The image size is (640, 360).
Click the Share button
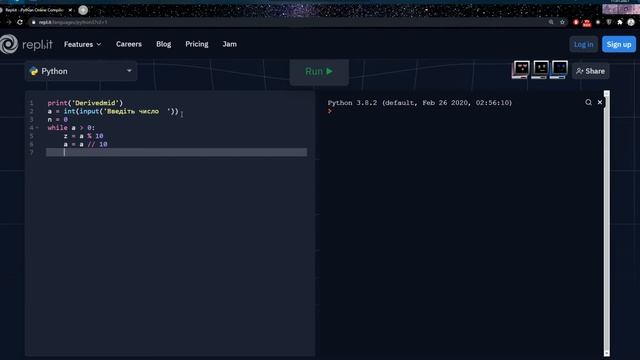(x=591, y=71)
